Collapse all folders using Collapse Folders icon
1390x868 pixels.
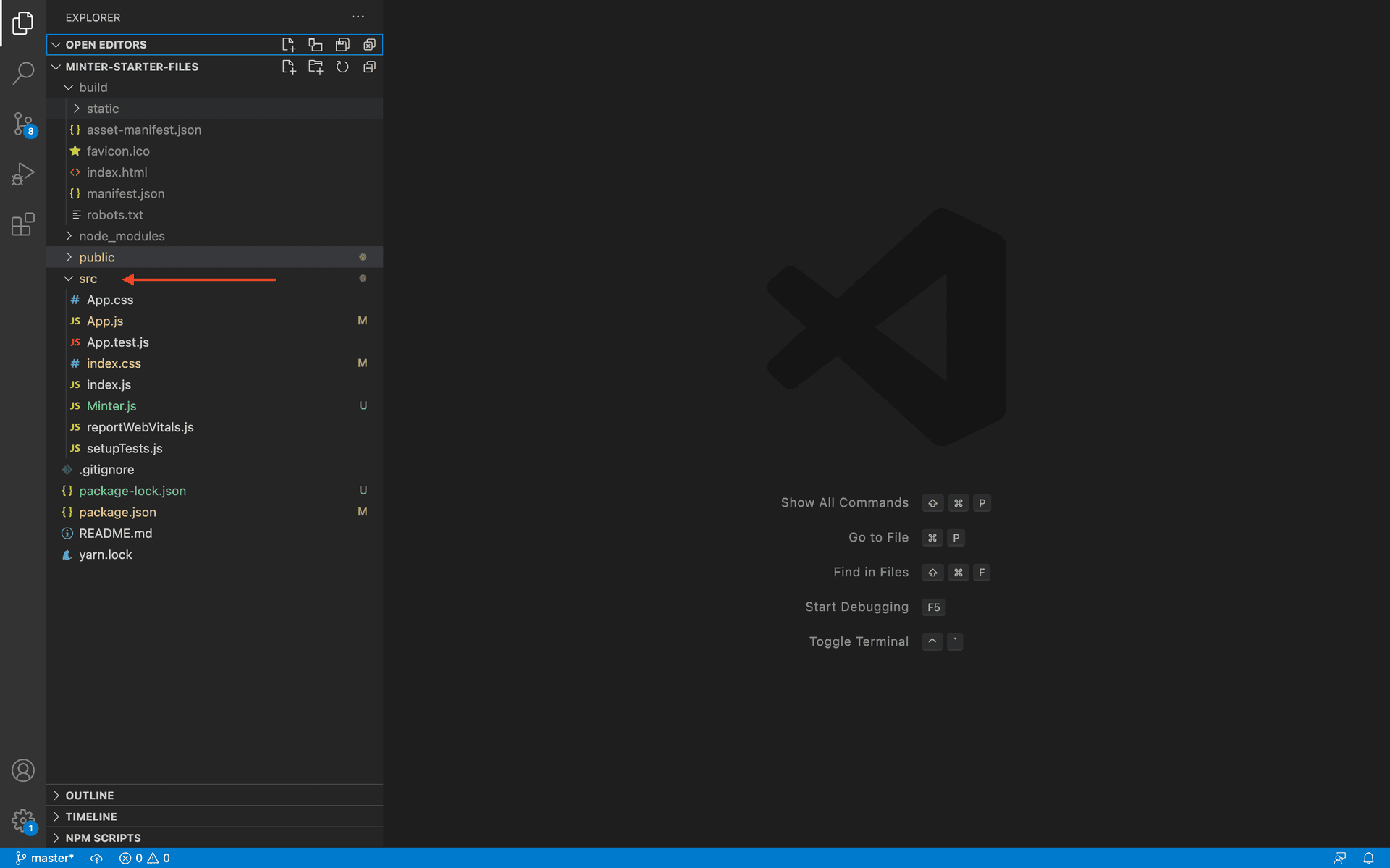click(x=370, y=66)
